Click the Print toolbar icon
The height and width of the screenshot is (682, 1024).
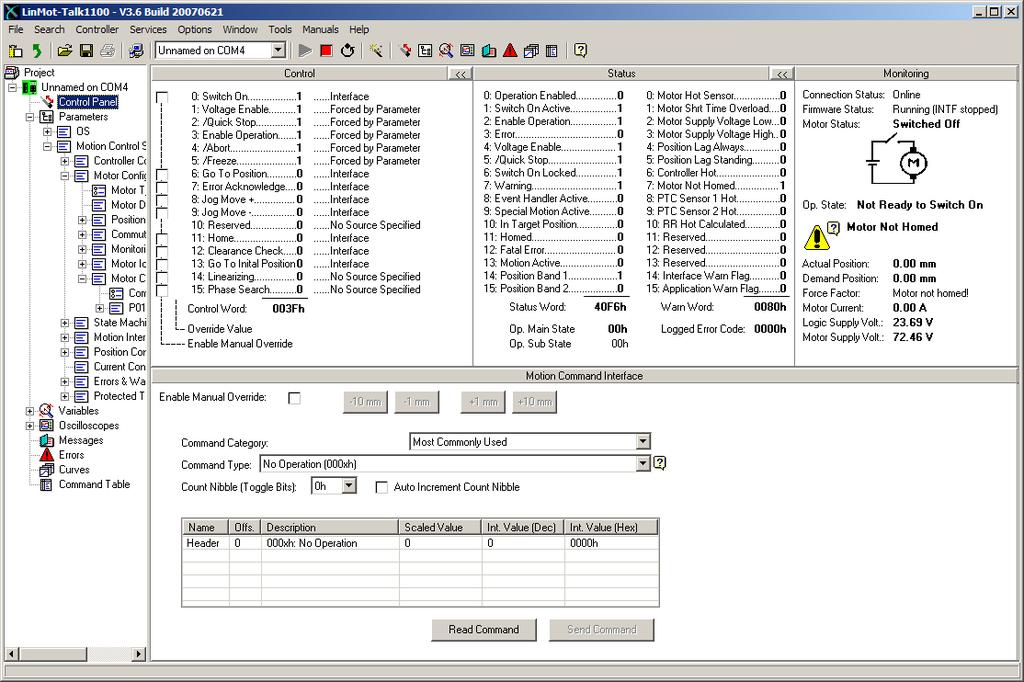tap(108, 50)
